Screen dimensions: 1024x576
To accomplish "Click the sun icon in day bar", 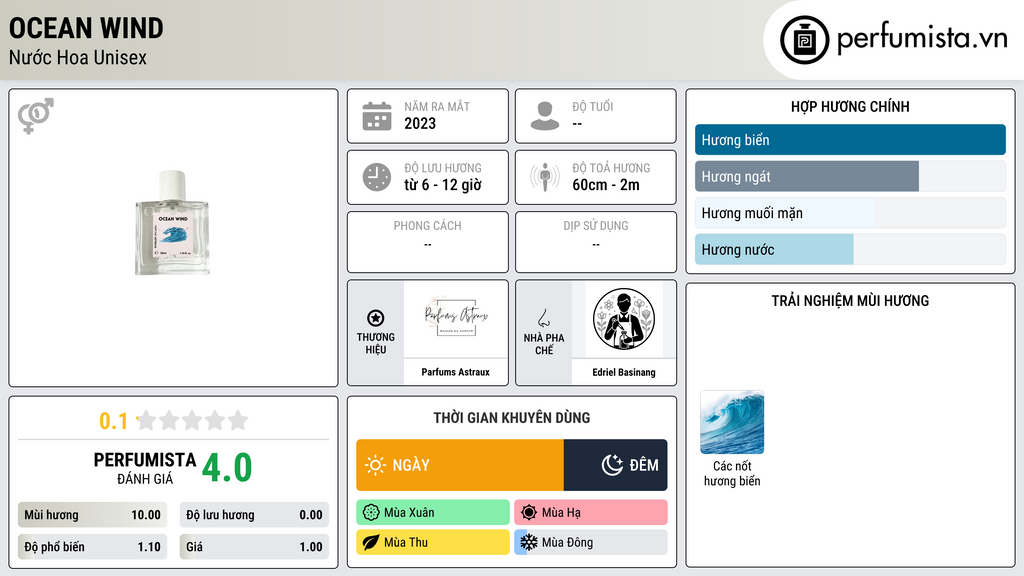I will [375, 465].
